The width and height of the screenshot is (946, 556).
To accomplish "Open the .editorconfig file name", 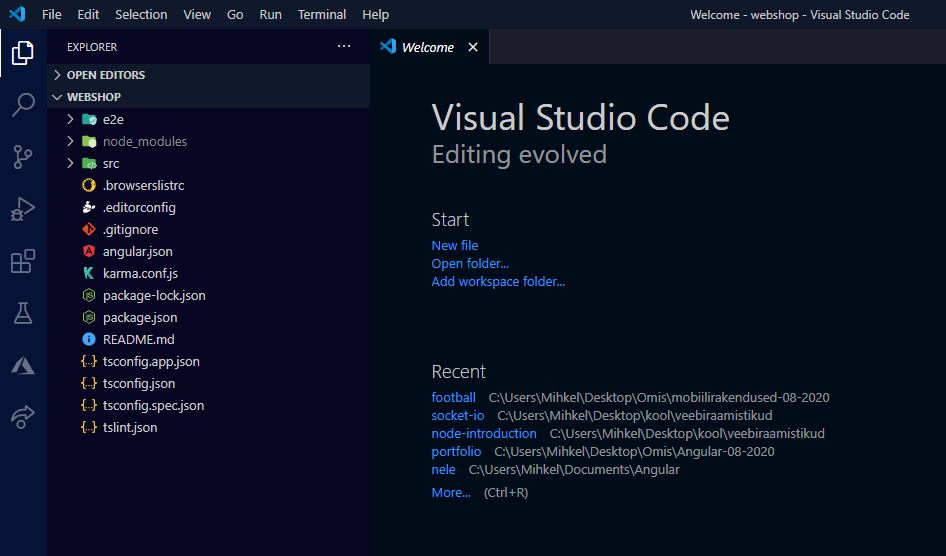I will (x=139, y=207).
